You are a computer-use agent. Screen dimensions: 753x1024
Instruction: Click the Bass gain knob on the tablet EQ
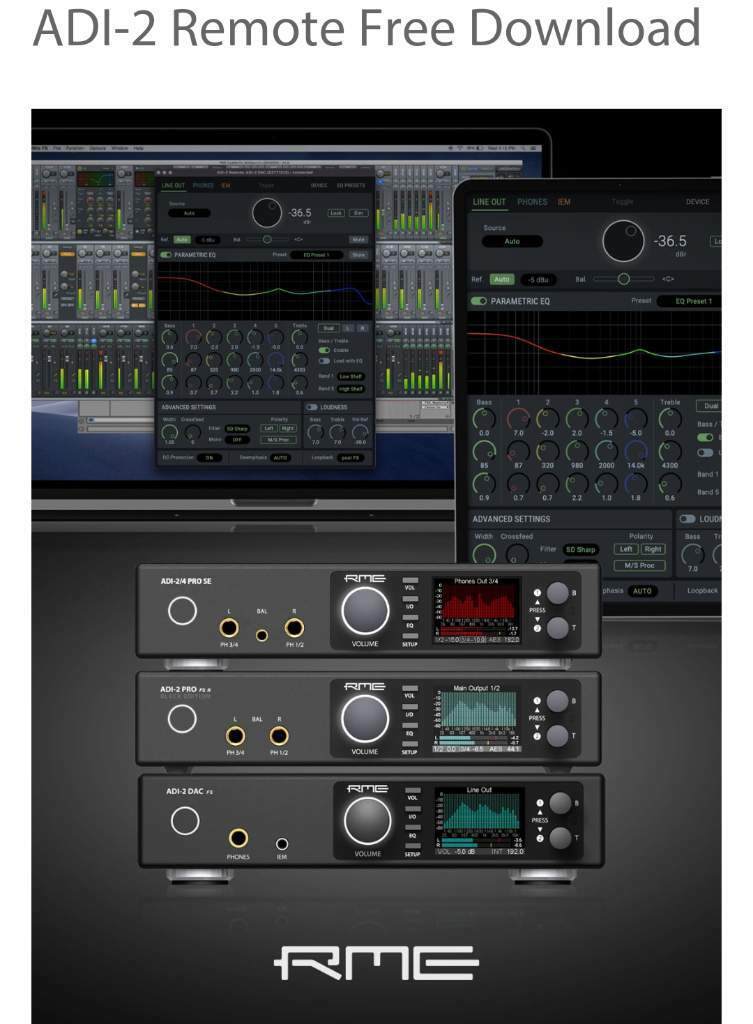tap(484, 419)
